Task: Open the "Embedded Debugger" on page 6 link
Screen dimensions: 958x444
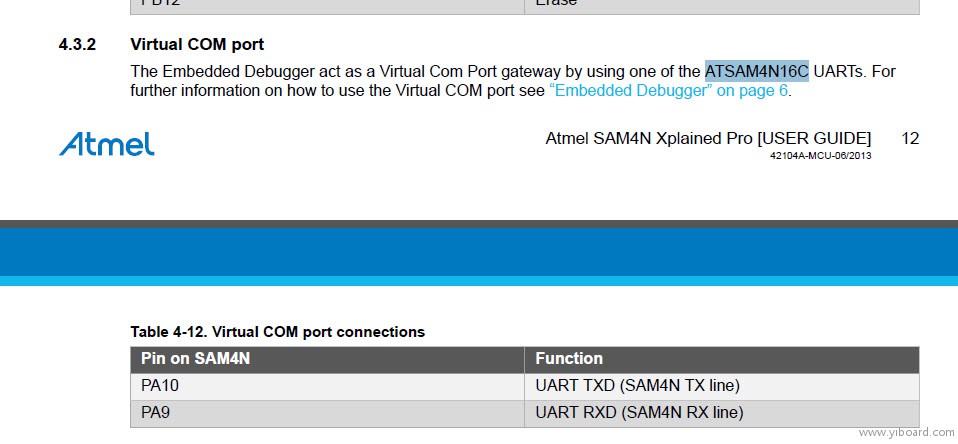Action: [669, 91]
